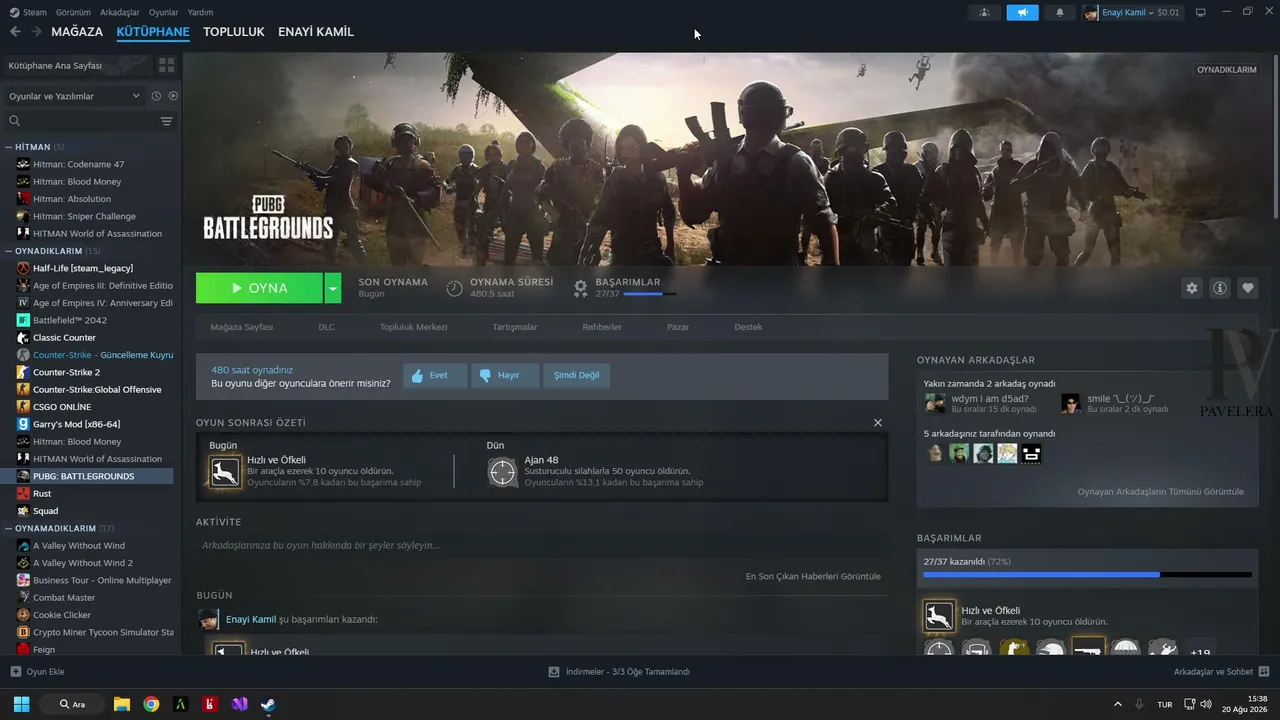Switch to Big Picture mode icon
Viewport: 1280px width, 720px height.
tap(1201, 12)
